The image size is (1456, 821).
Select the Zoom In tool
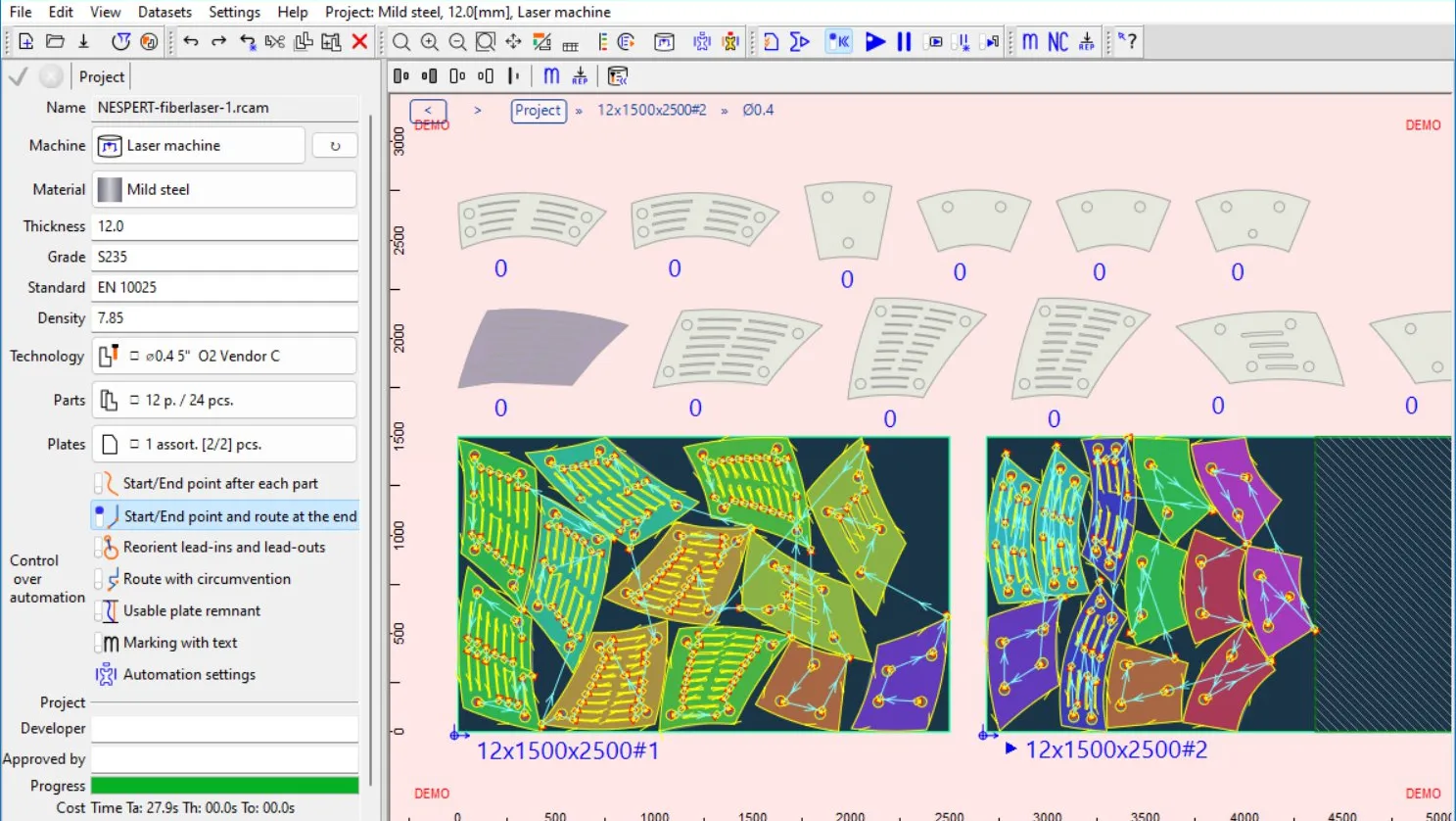pos(430,42)
